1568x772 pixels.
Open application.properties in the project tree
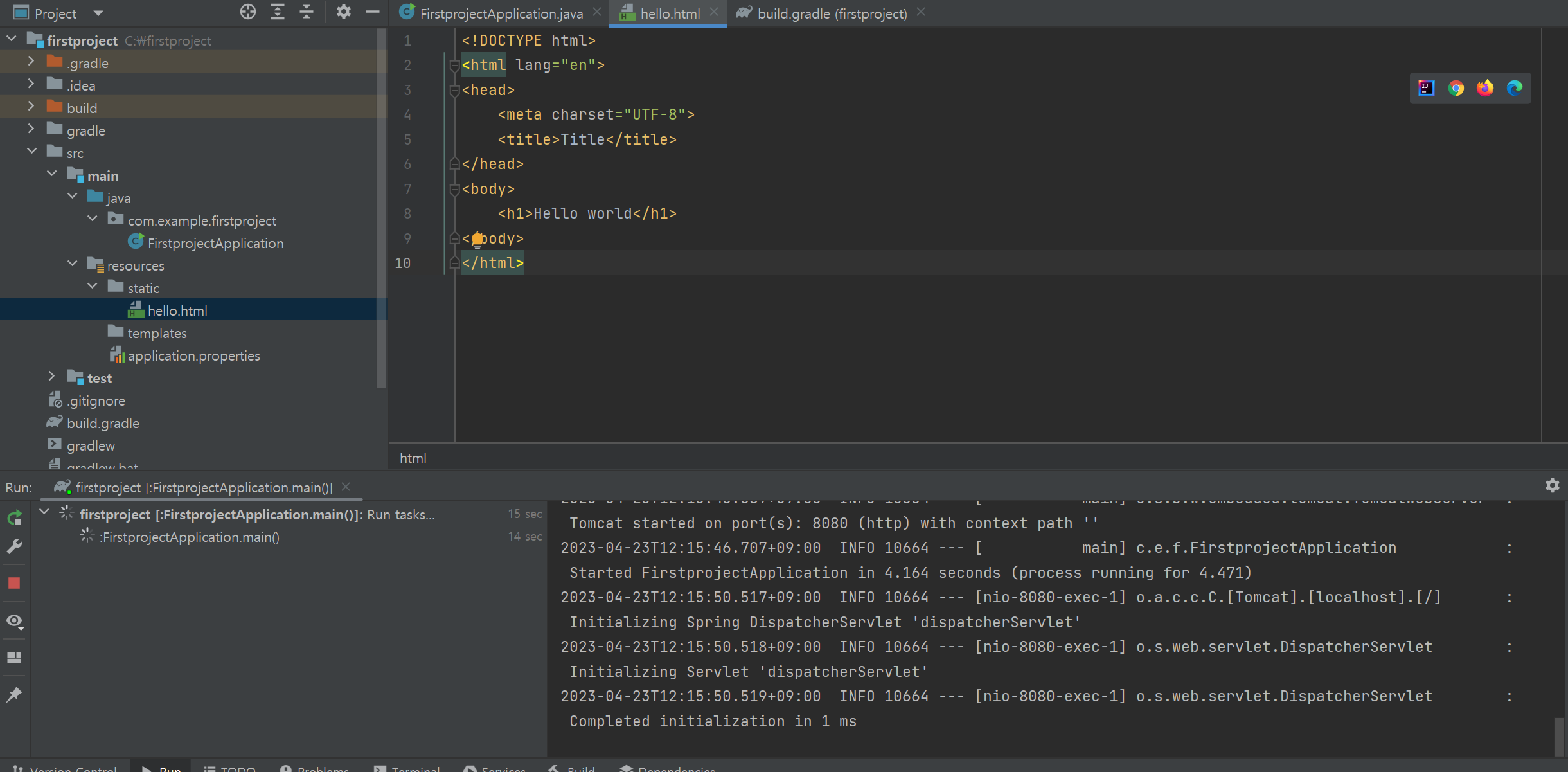(x=193, y=355)
